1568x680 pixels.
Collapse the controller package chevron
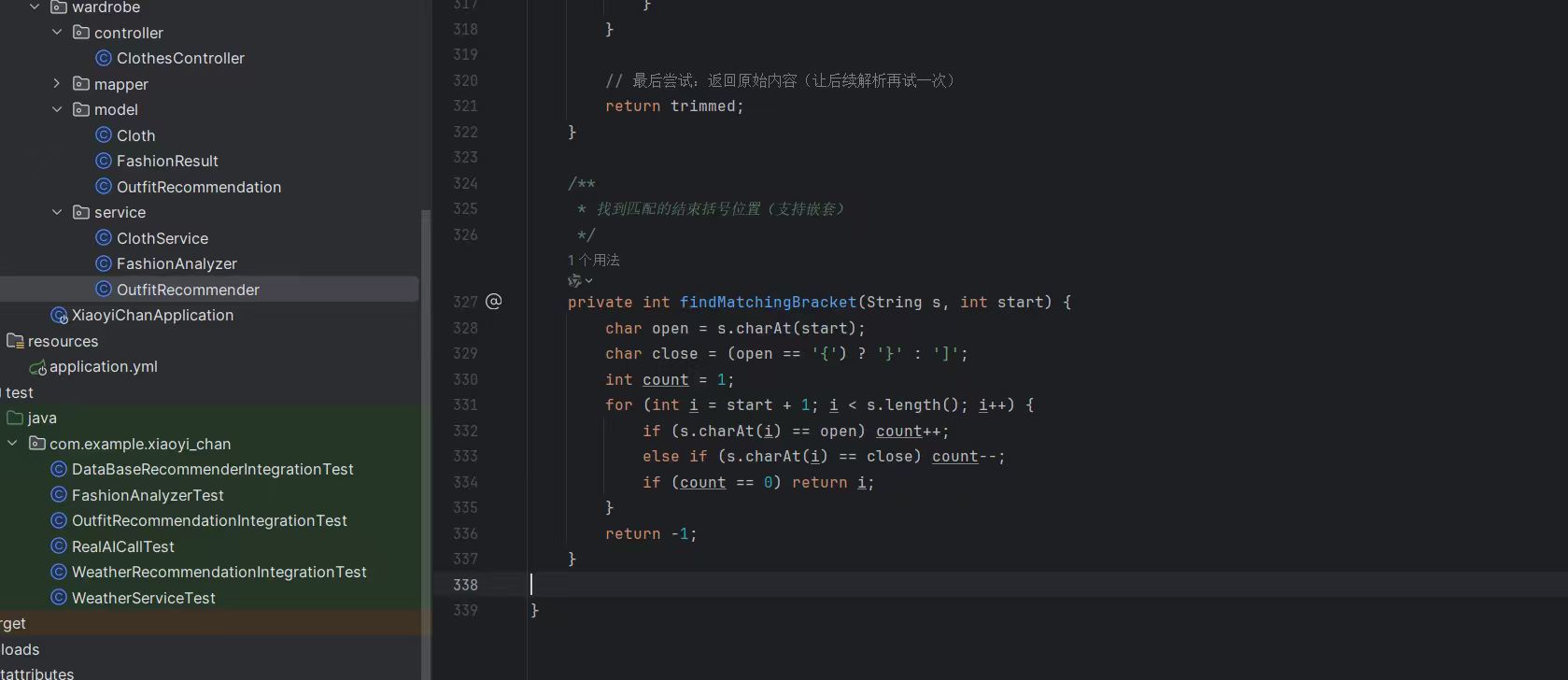(57, 32)
